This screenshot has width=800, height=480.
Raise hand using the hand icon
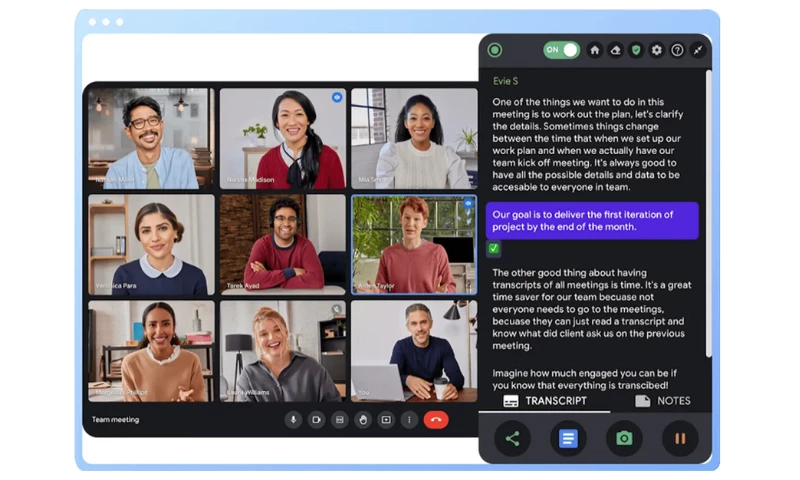tap(363, 420)
